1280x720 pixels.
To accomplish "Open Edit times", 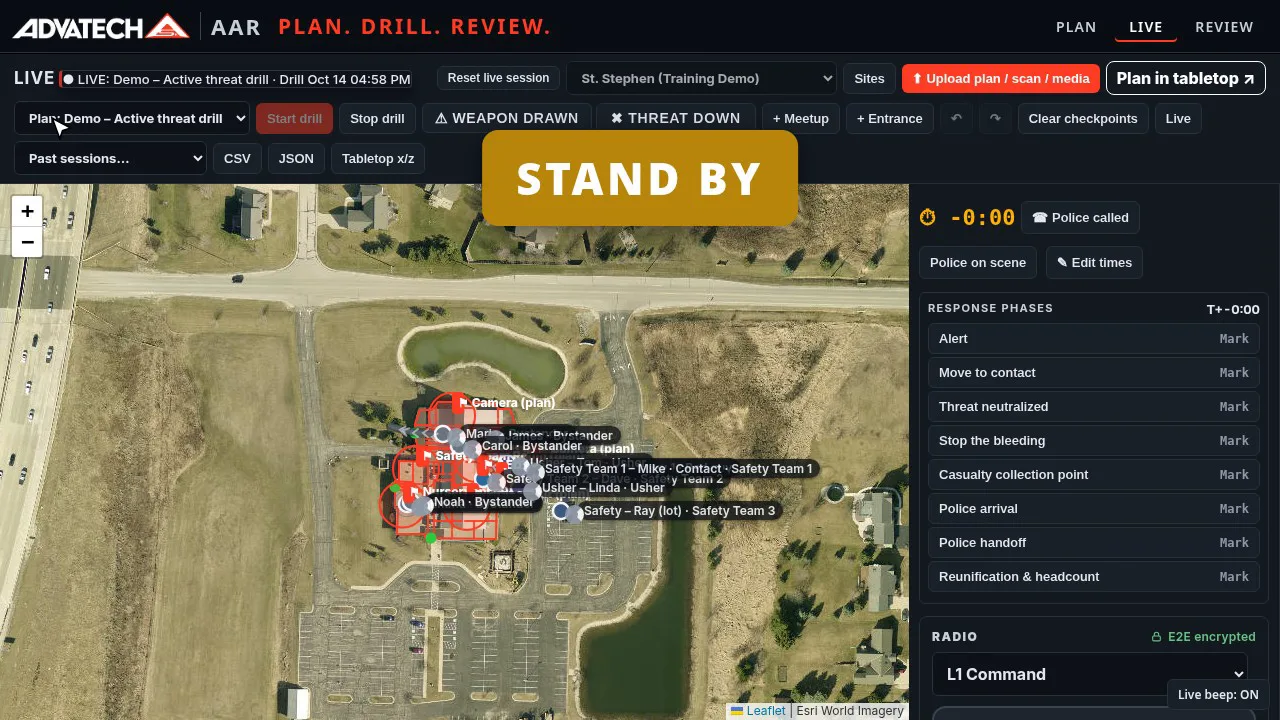I will coord(1094,262).
